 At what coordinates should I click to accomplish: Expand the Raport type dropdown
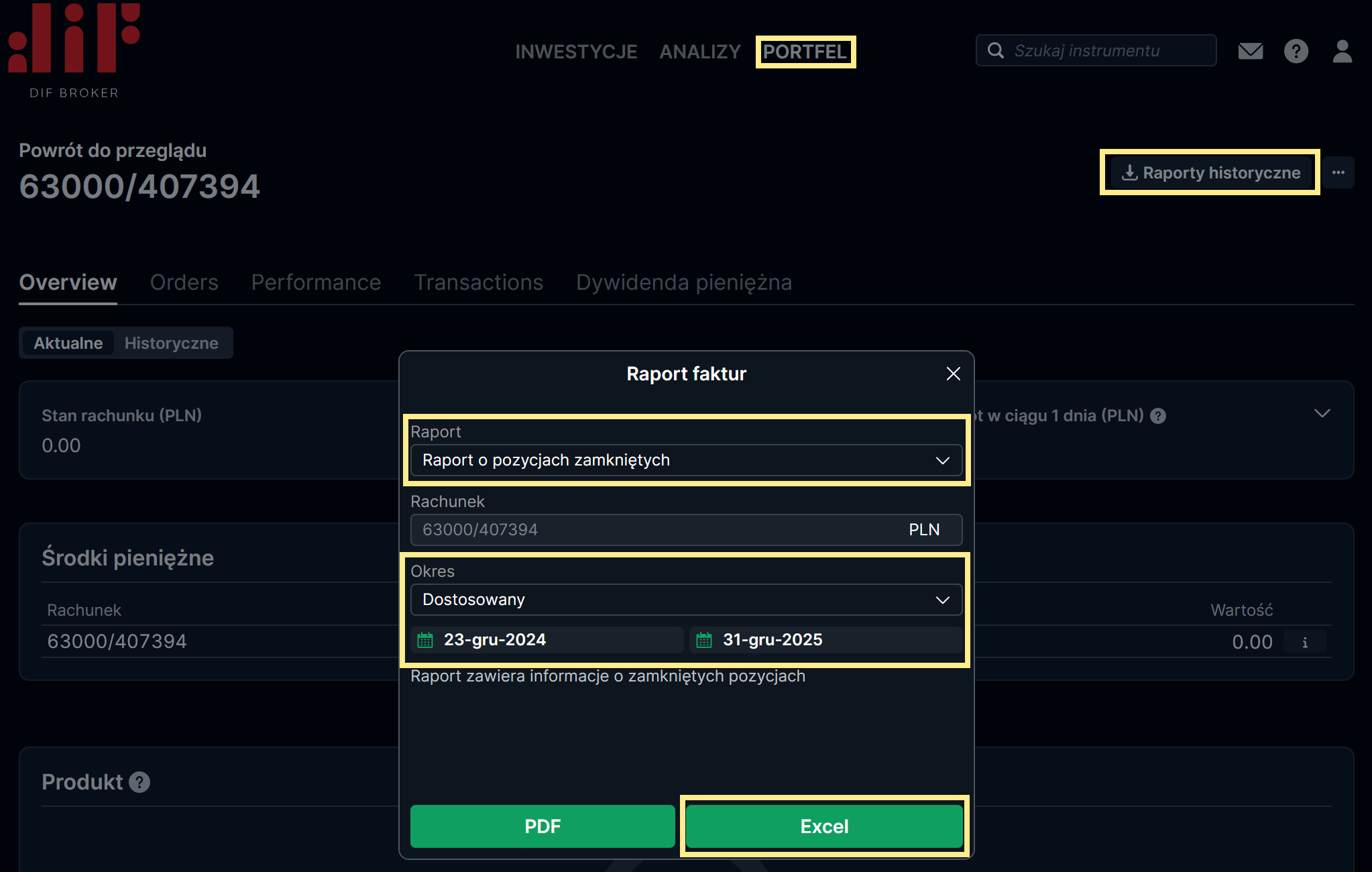[x=686, y=460]
